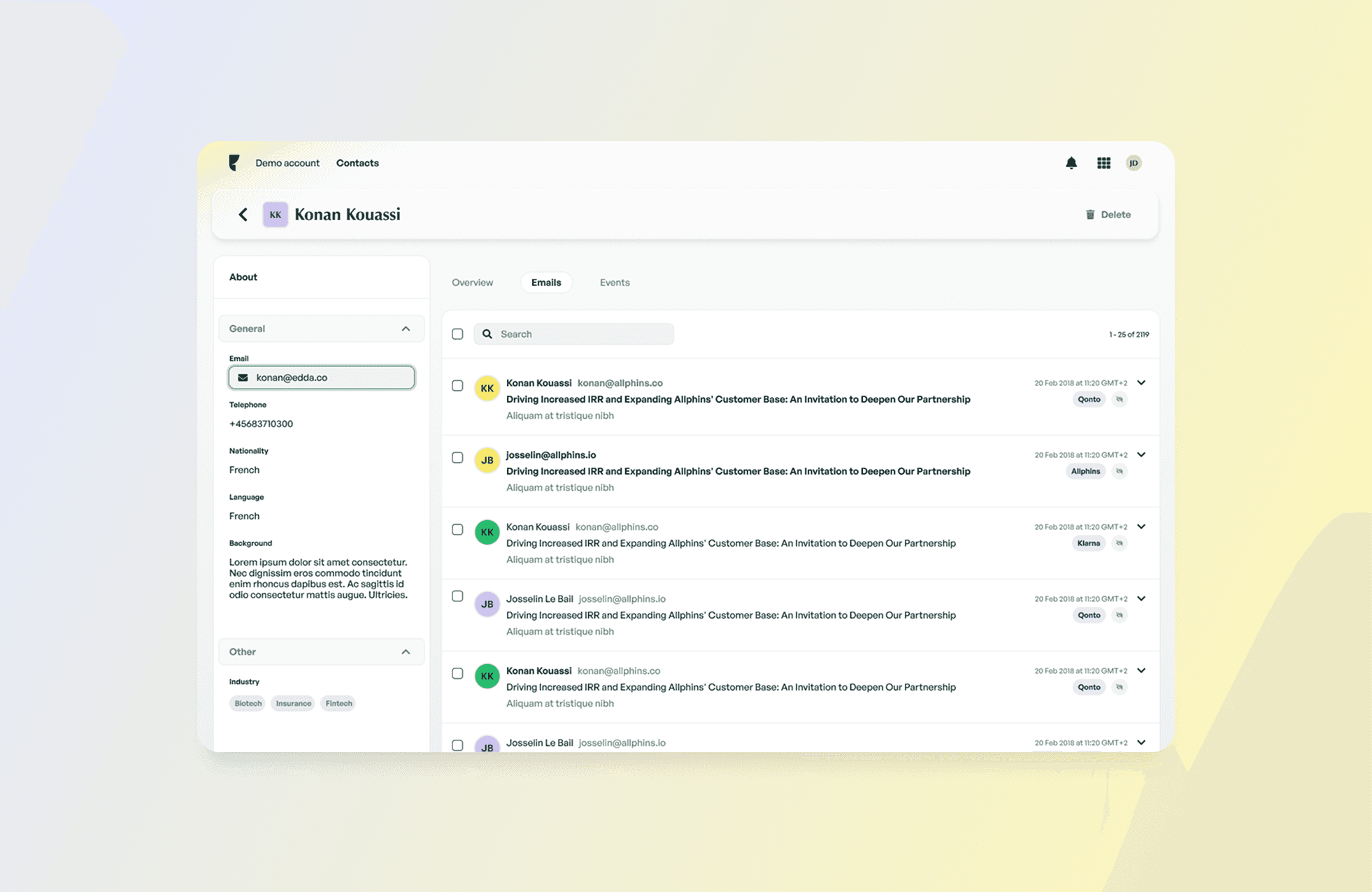This screenshot has width=1372, height=892.
Task: Click the KK contact avatar badge
Action: [275, 215]
